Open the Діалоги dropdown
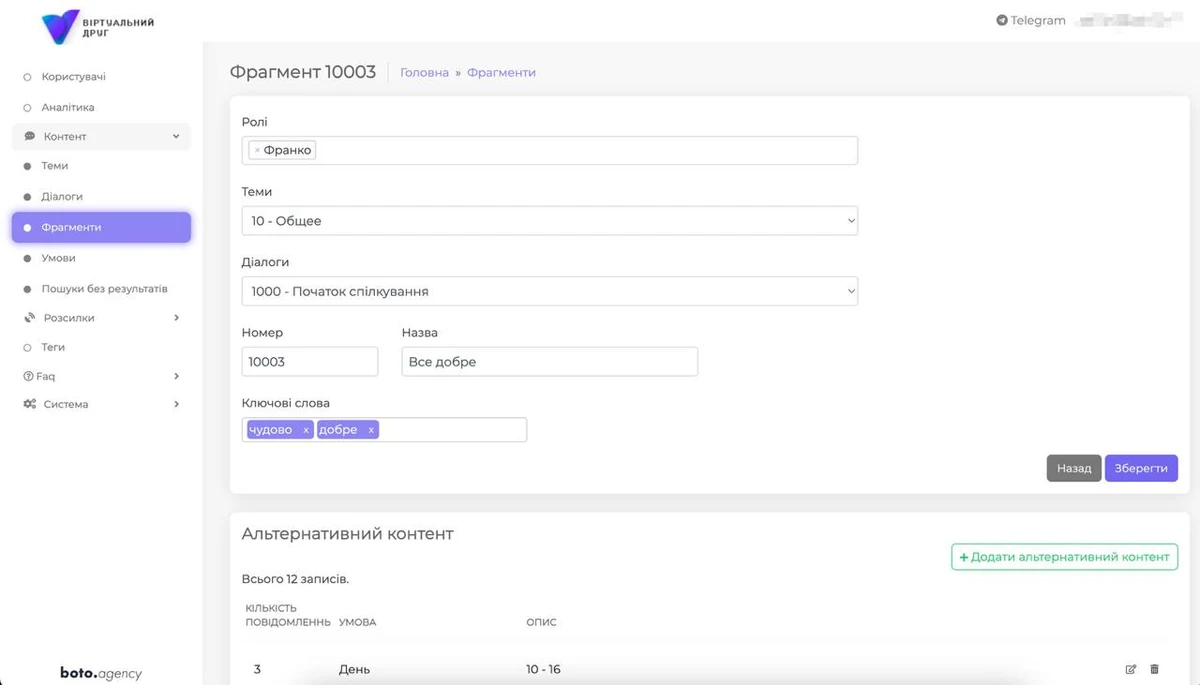1200x685 pixels. point(549,291)
